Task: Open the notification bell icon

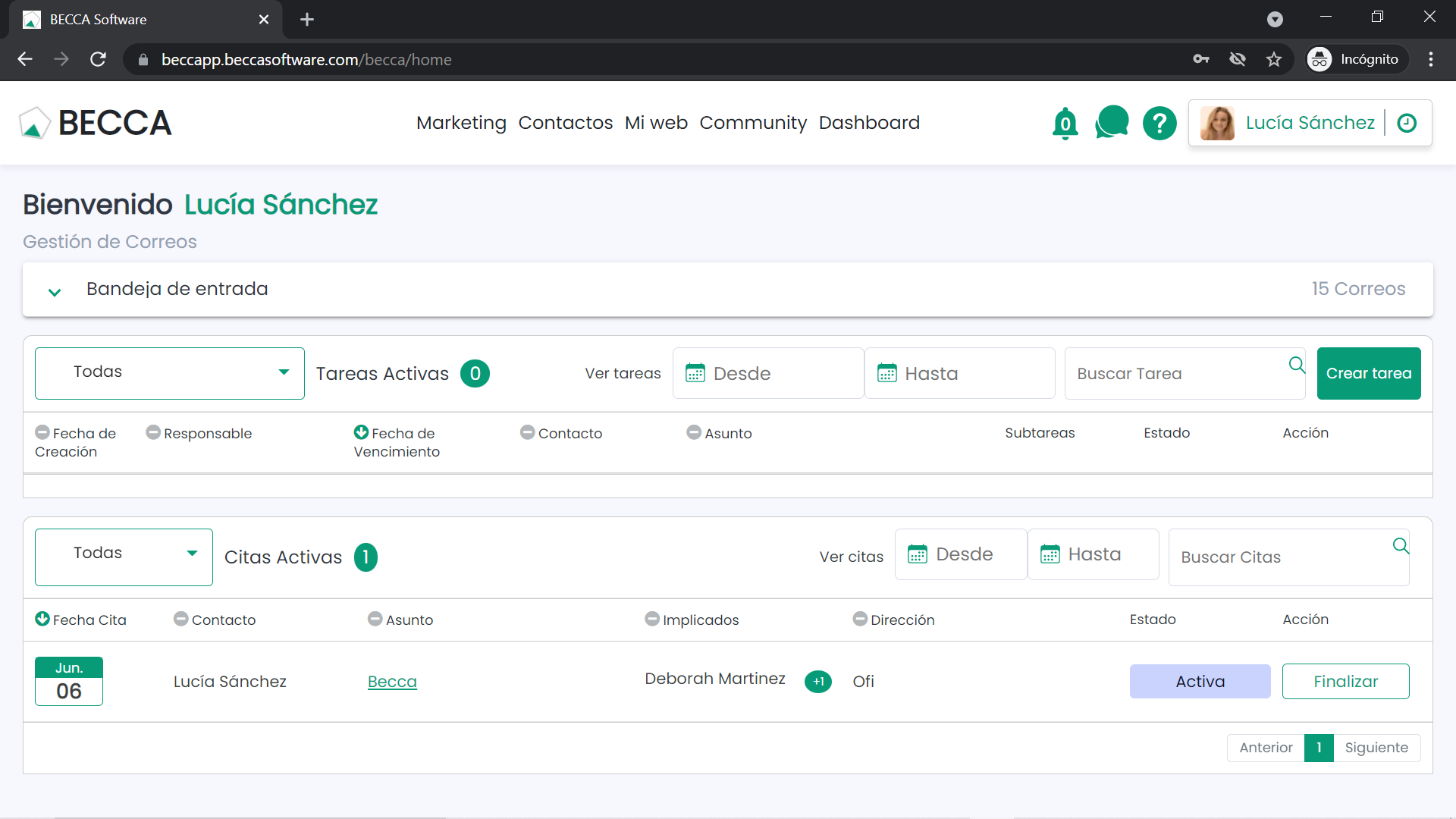Action: 1065,123
